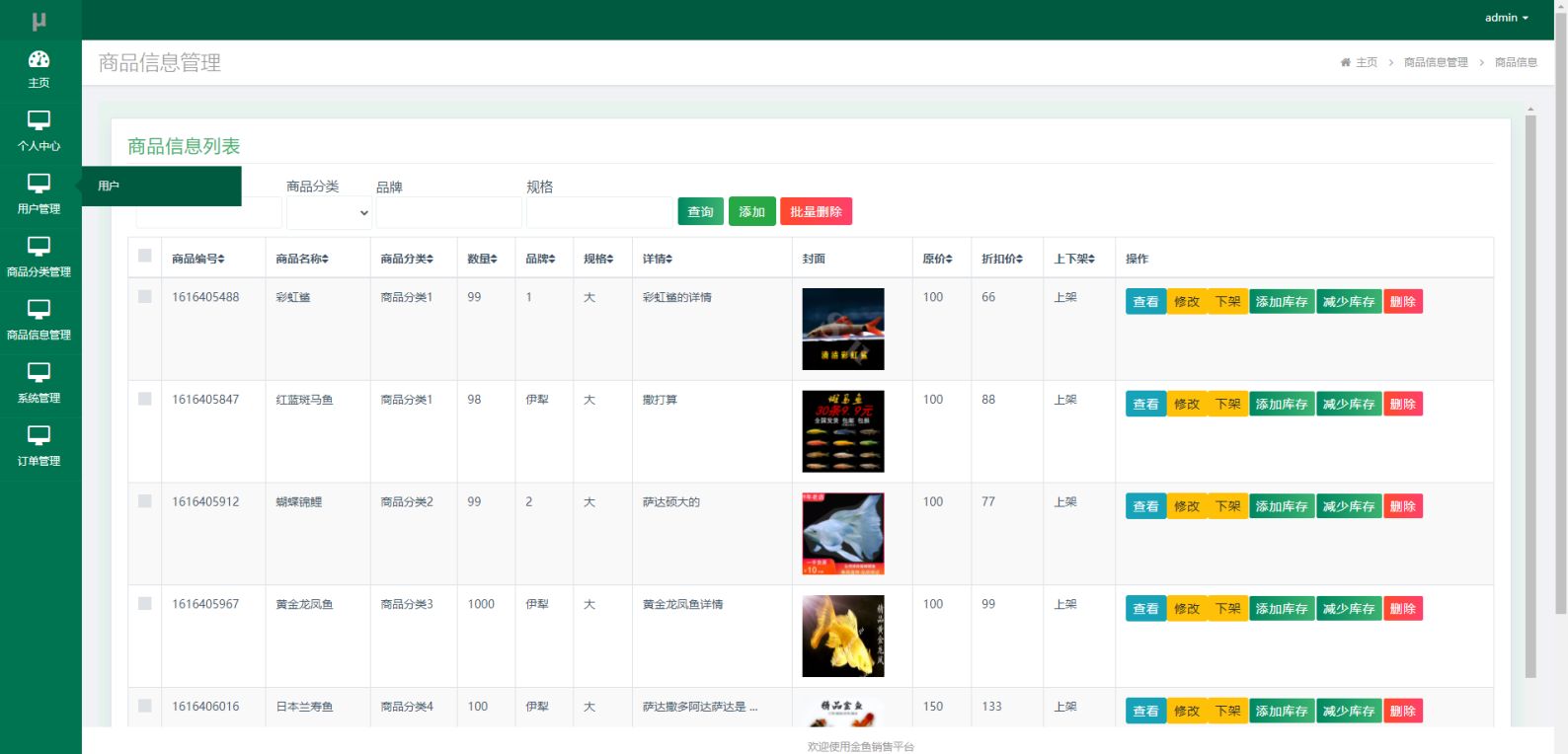
Task: Open 商品分类管理 sidebar icon
Action: [x=39, y=248]
